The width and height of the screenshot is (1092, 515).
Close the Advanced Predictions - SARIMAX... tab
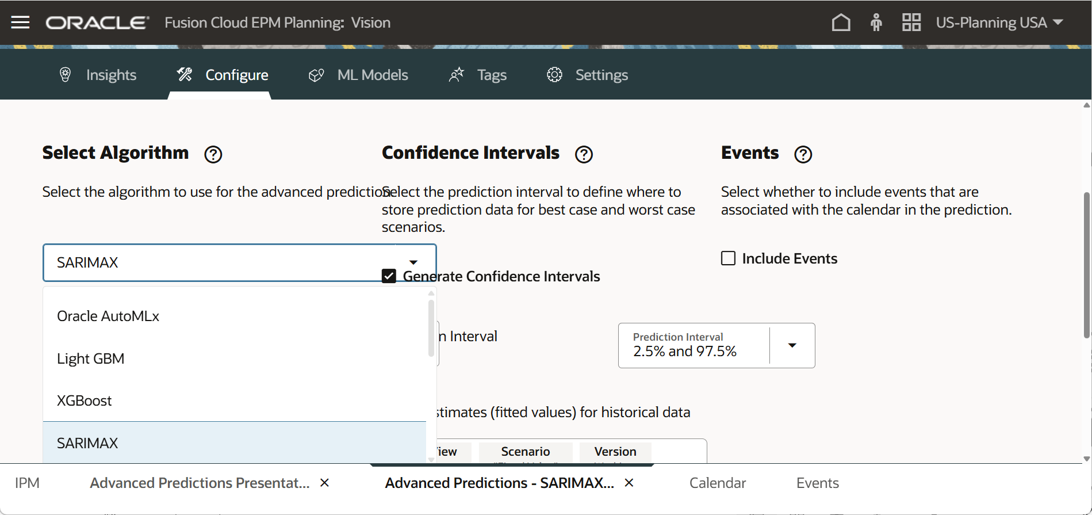(x=629, y=483)
